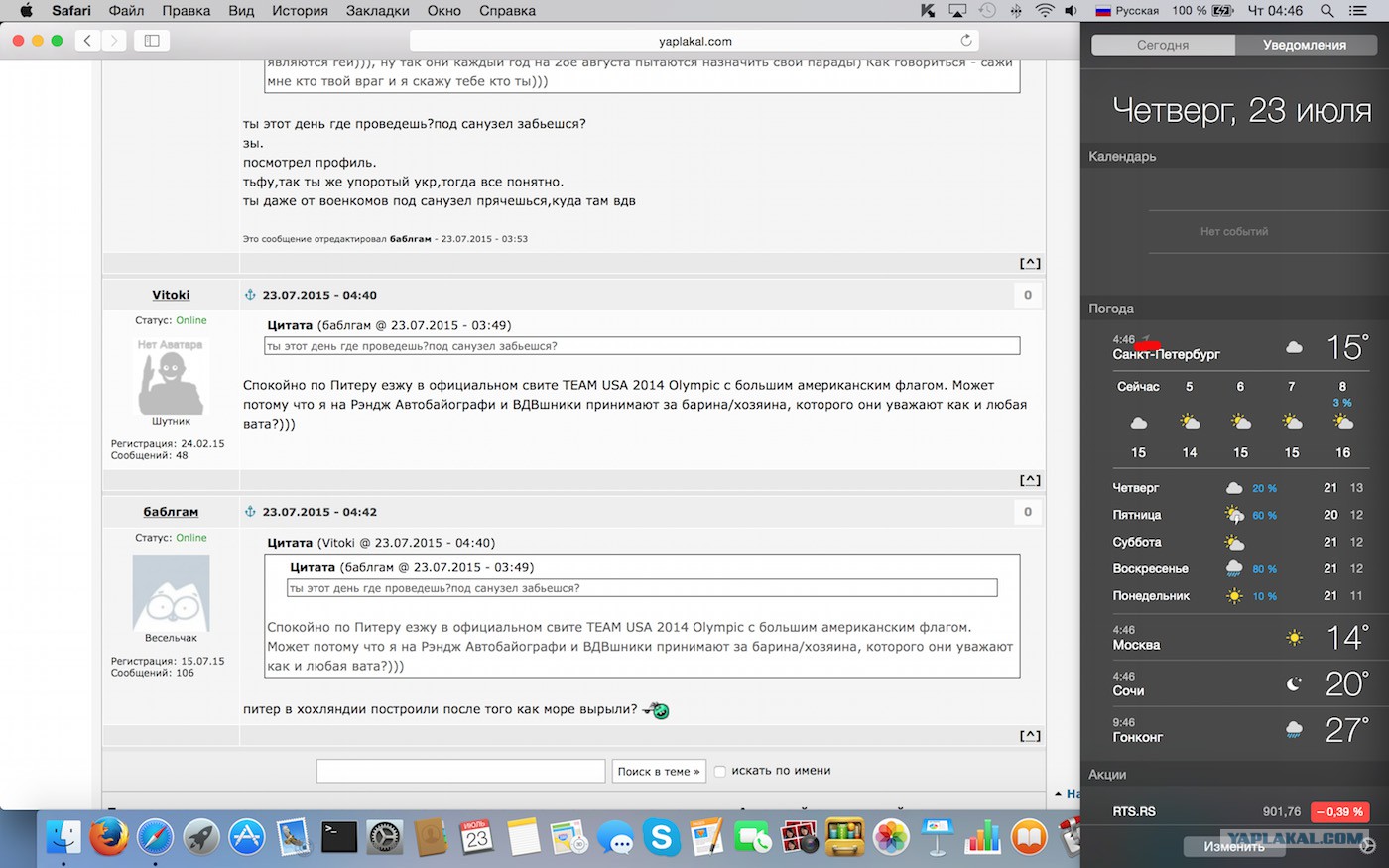Viewport: 1389px width, 868px height.
Task: Open Numbers chart icon in the Dock
Action: coord(983,838)
